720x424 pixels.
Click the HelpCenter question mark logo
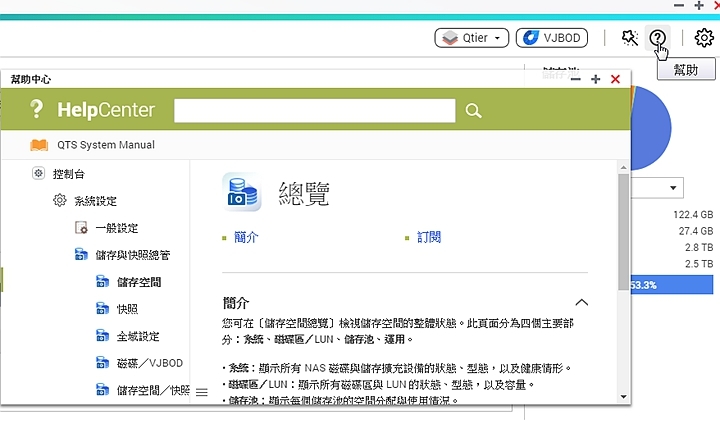coord(36,109)
